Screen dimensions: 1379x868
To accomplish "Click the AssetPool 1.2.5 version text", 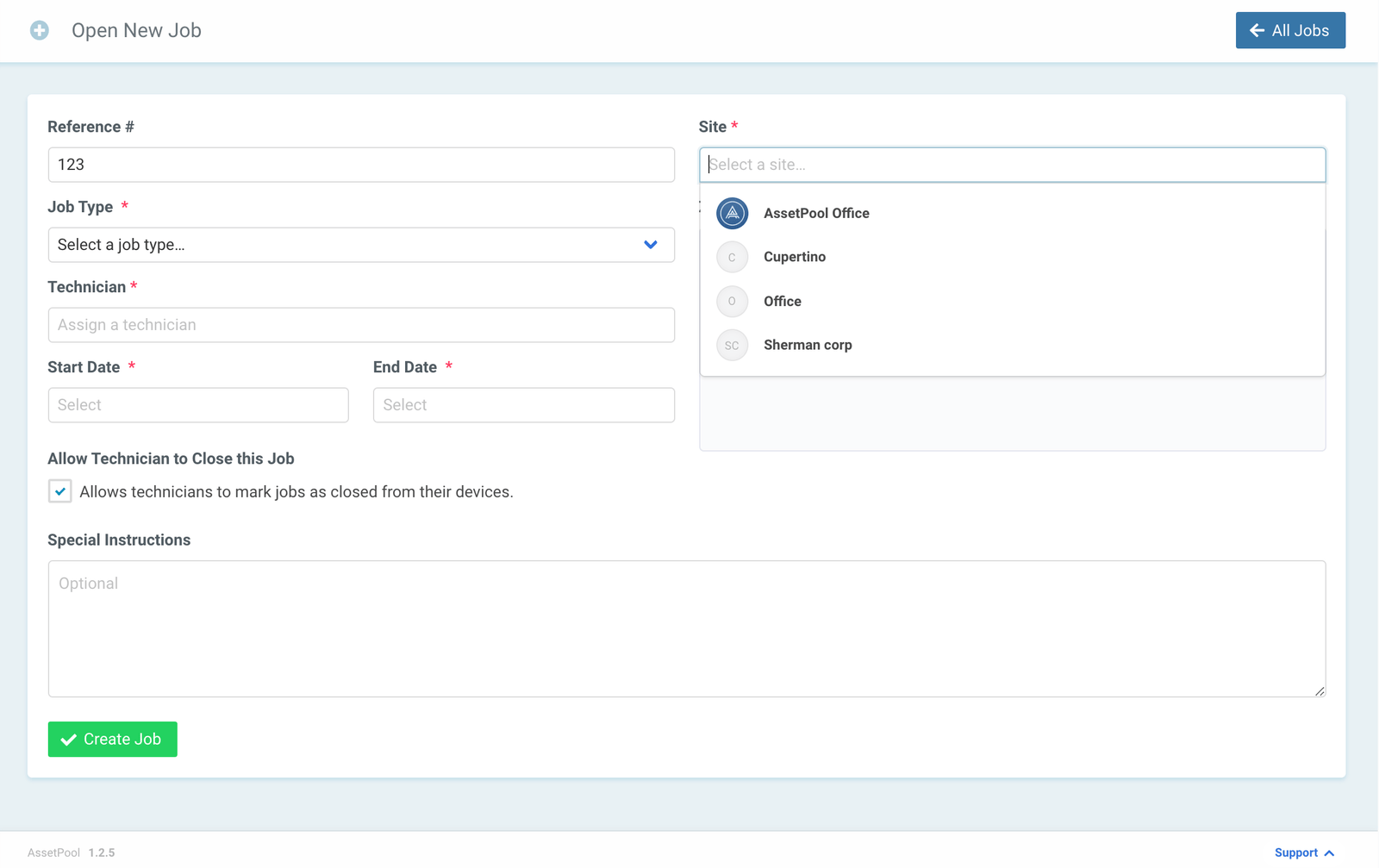I will (x=71, y=852).
